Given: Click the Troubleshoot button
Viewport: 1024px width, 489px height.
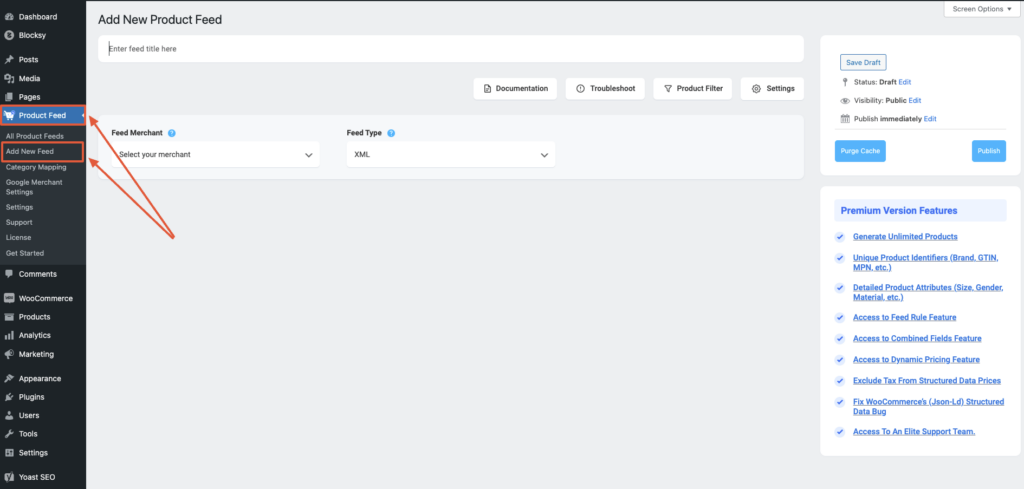Looking at the screenshot, I should coord(605,89).
